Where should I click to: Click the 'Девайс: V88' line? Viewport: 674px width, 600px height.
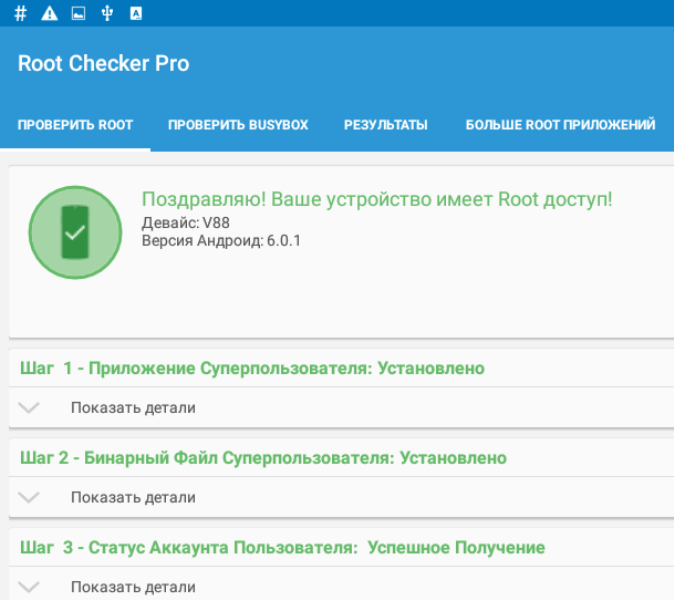(x=186, y=223)
